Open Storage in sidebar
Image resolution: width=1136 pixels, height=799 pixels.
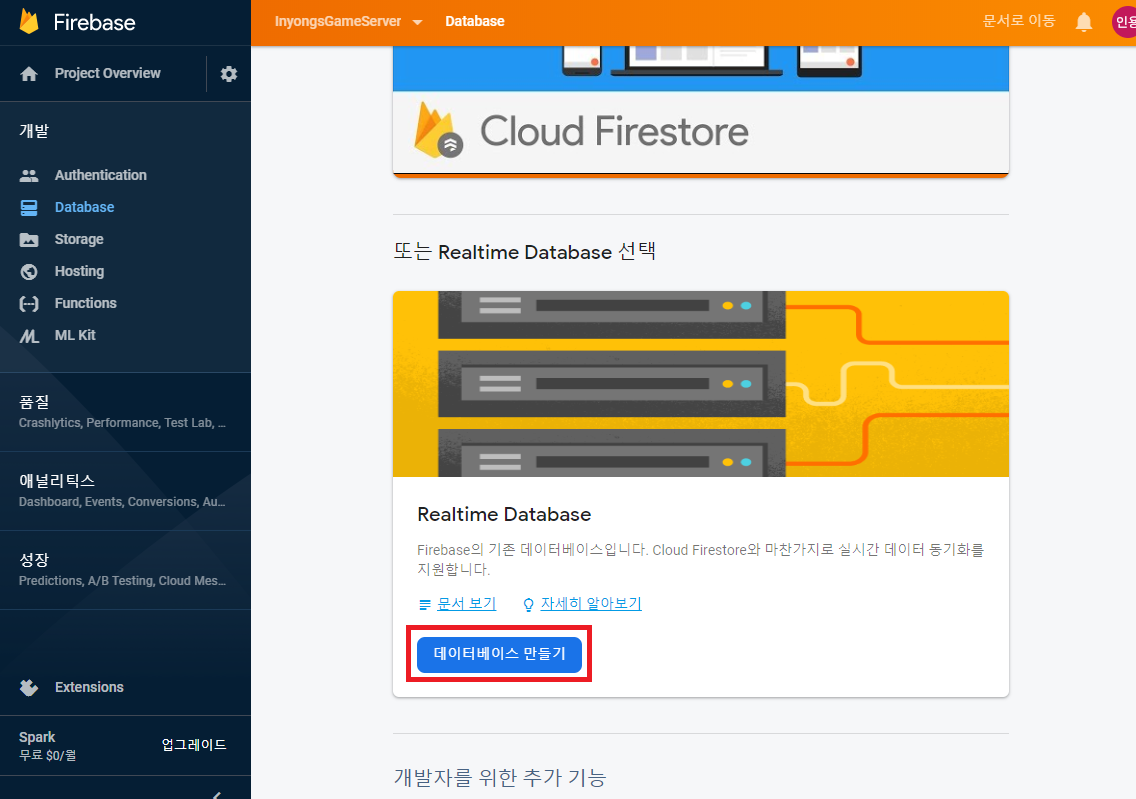coord(79,239)
